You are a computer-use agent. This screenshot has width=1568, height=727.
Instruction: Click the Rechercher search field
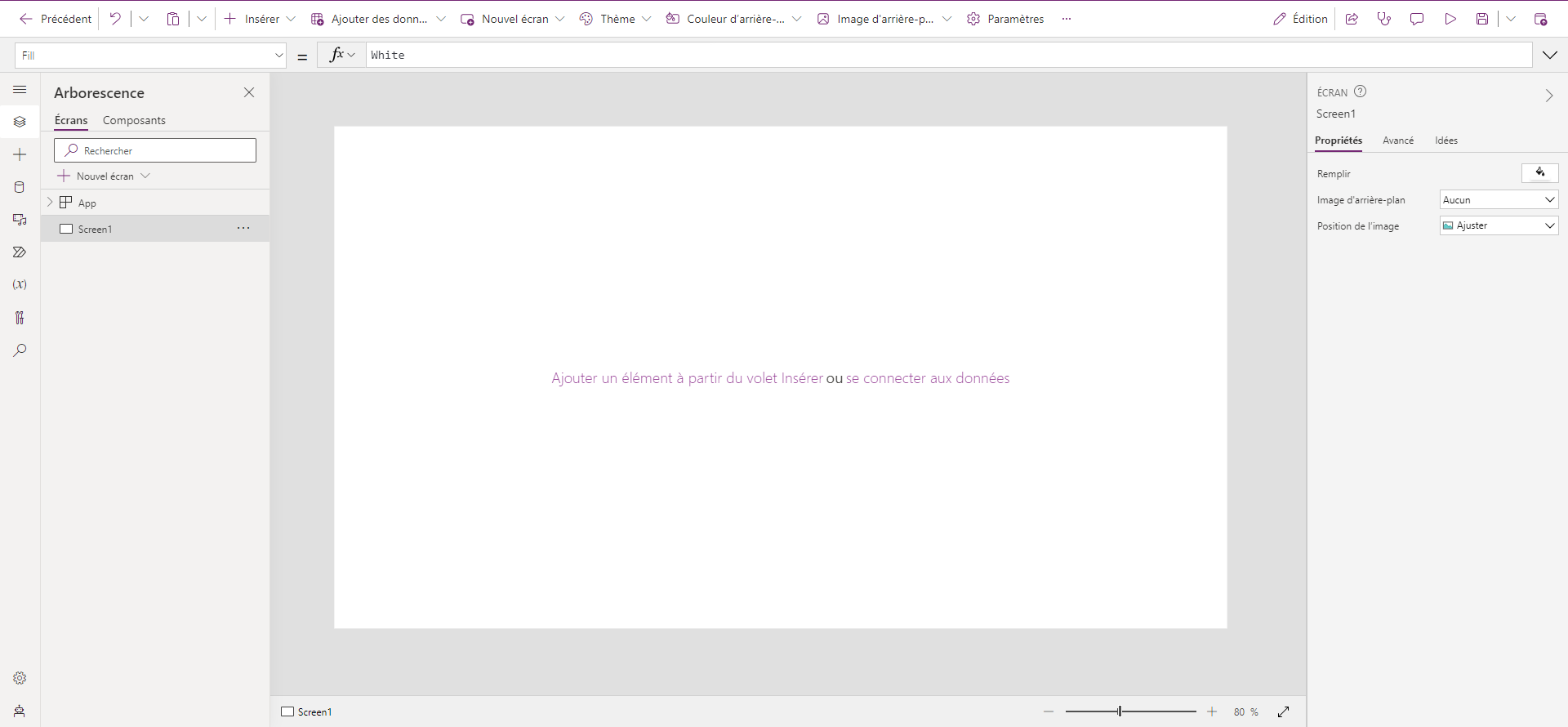(155, 150)
